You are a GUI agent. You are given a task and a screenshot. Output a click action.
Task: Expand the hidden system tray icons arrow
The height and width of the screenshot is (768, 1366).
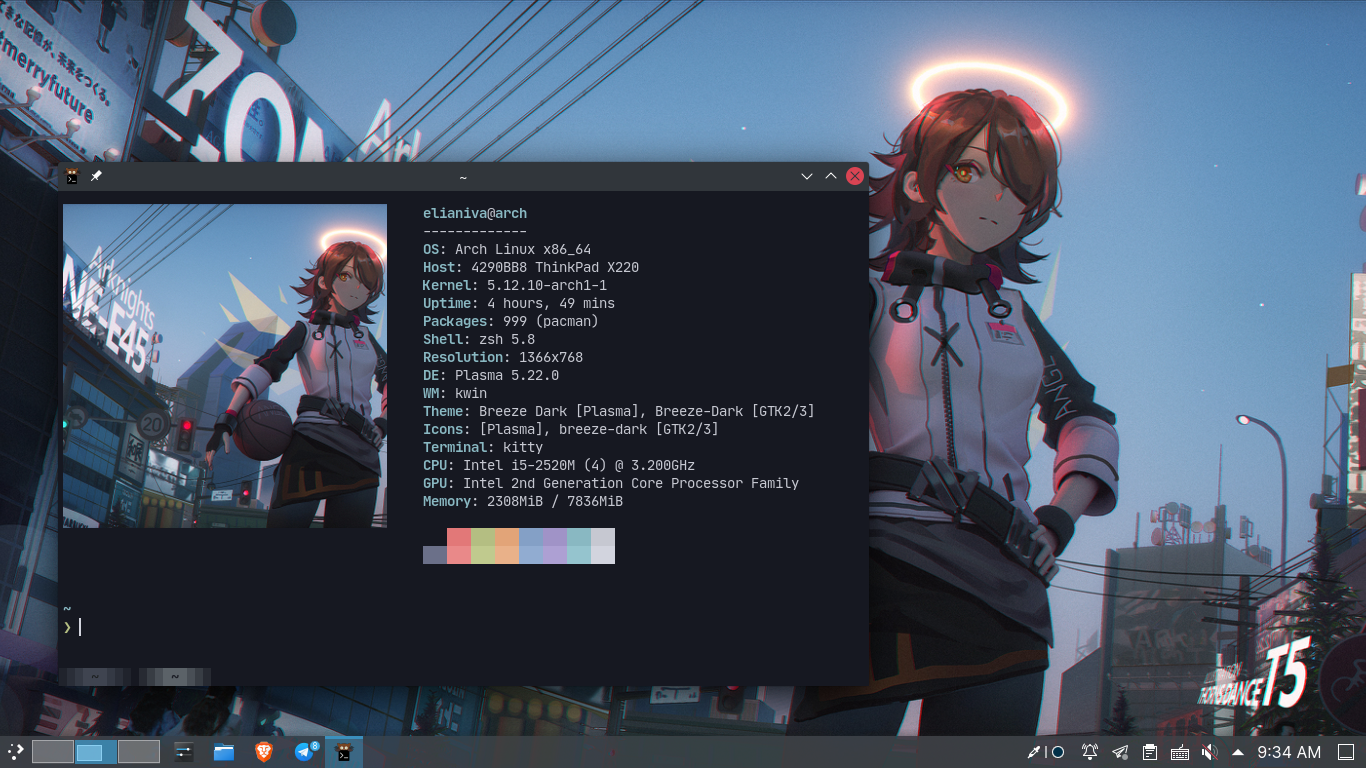pos(1238,752)
